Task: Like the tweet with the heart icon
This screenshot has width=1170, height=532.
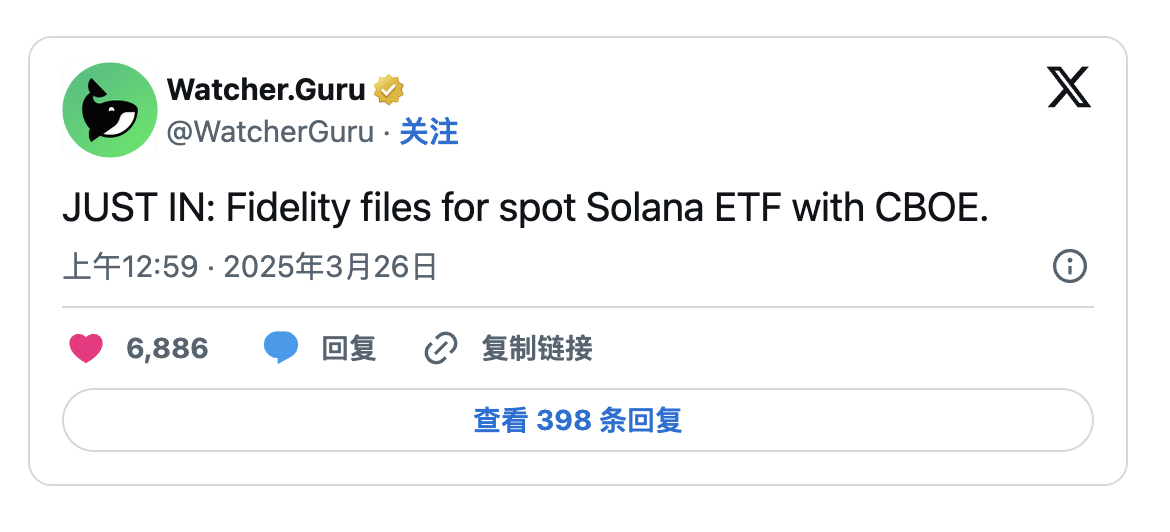Action: (86, 348)
